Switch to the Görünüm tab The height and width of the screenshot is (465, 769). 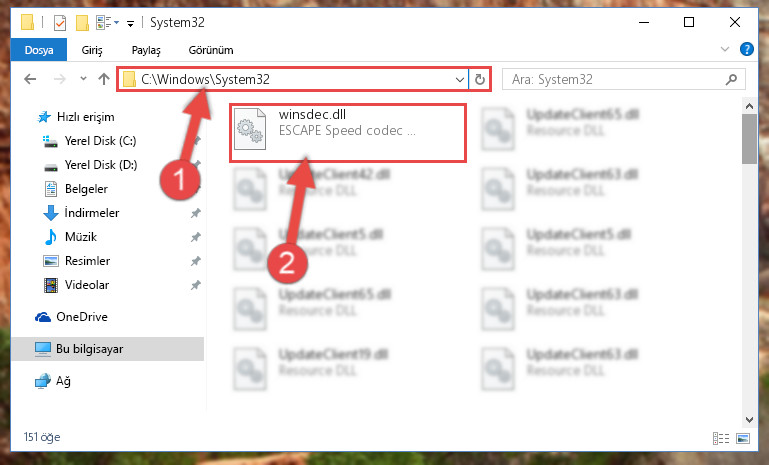(x=211, y=50)
